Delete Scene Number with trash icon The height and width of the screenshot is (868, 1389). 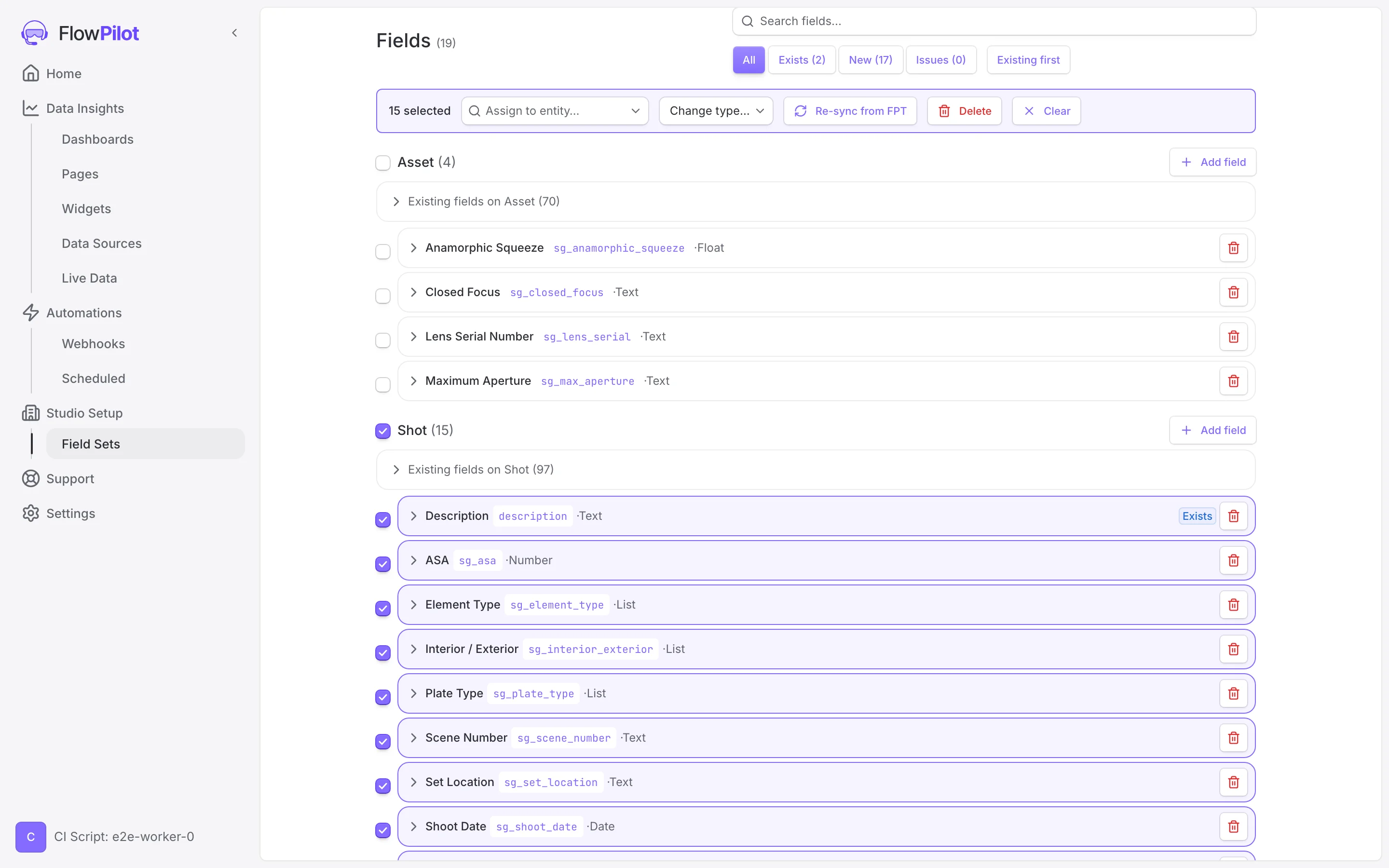point(1233,738)
